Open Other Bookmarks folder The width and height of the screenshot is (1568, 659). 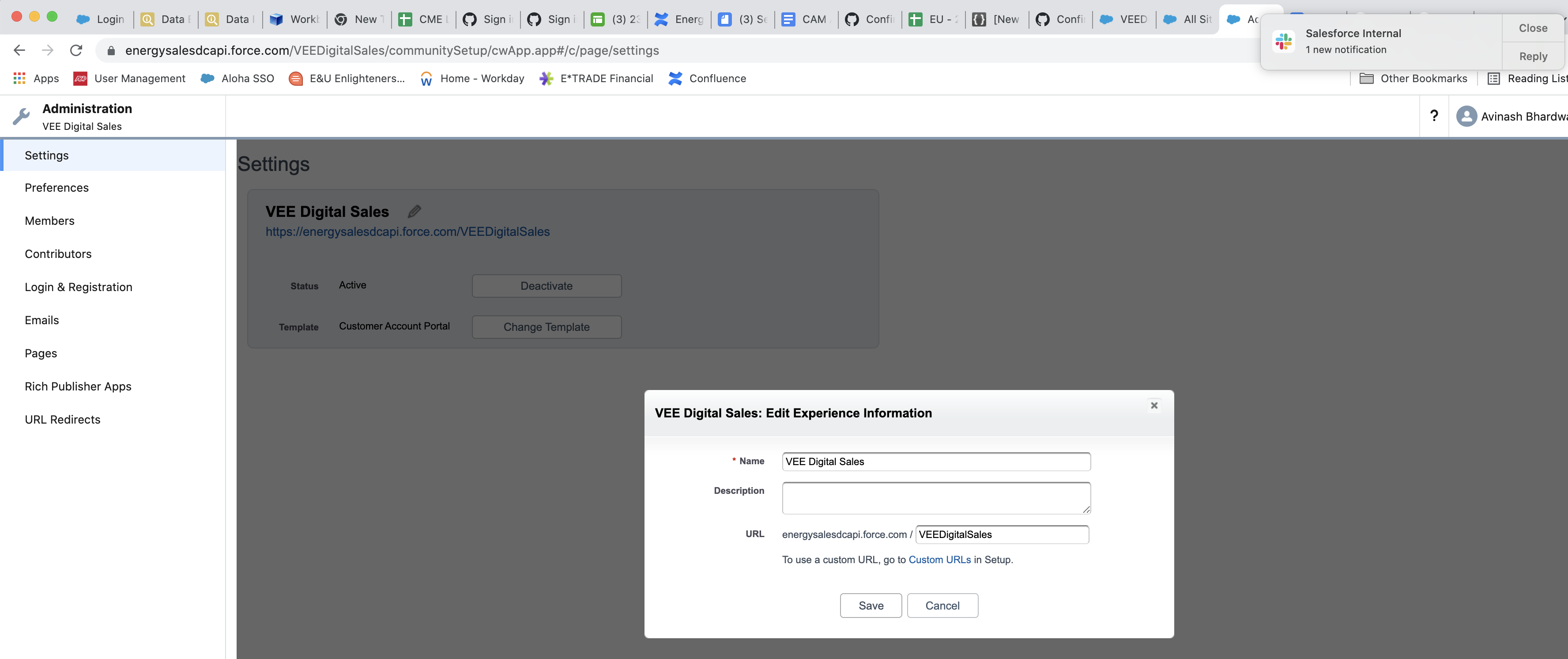(x=1413, y=78)
